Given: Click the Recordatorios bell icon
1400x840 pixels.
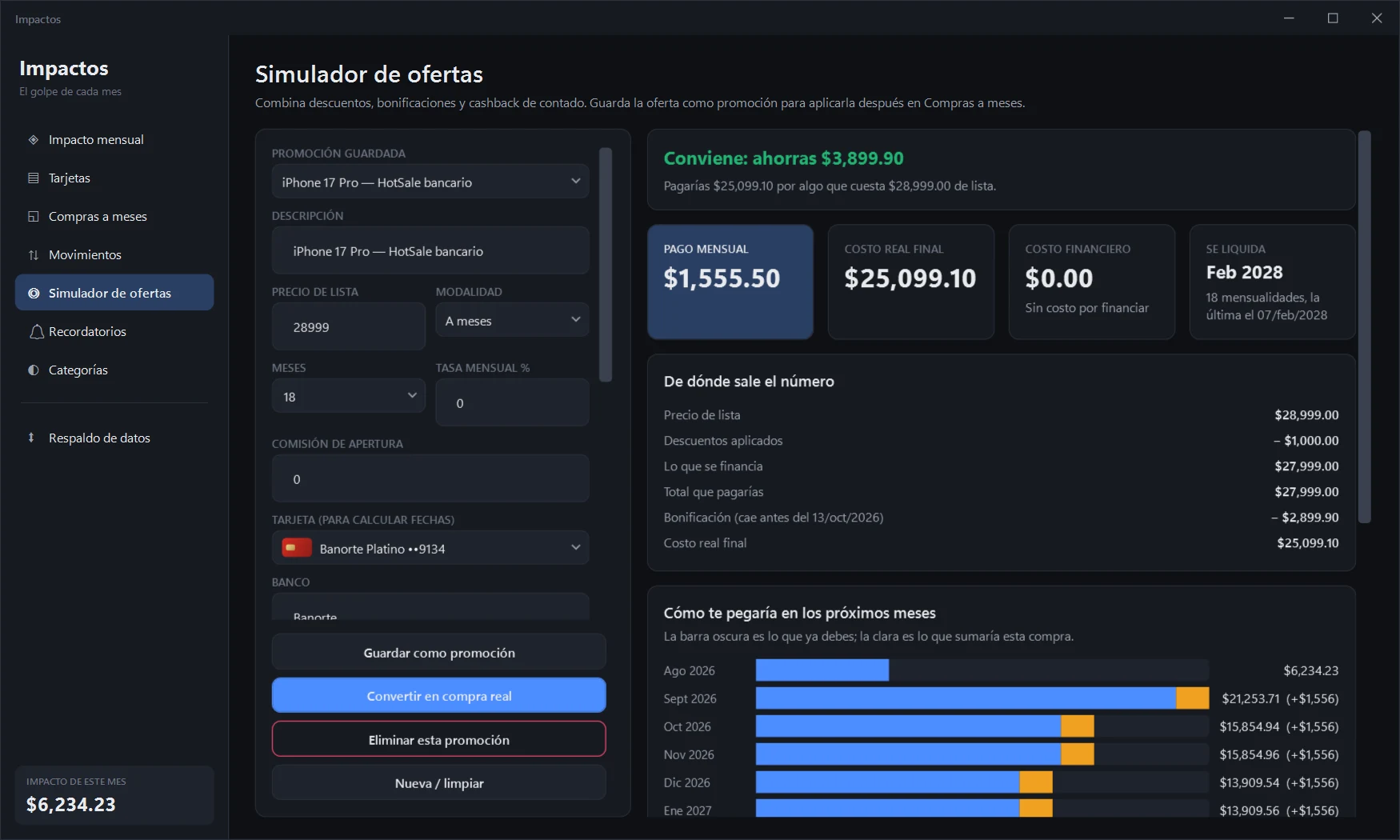Looking at the screenshot, I should pyautogui.click(x=36, y=332).
